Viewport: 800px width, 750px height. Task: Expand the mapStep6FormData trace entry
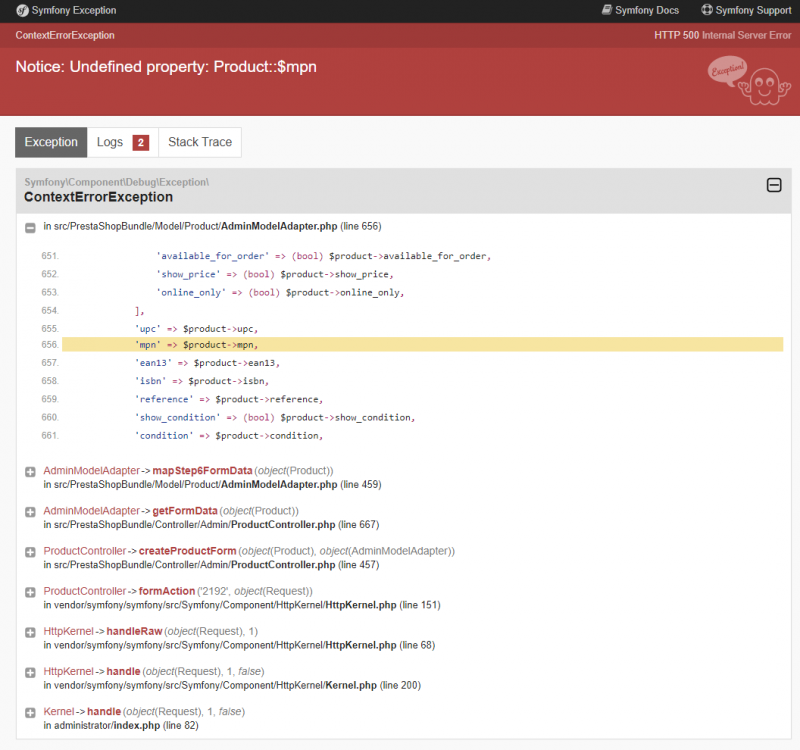30,471
